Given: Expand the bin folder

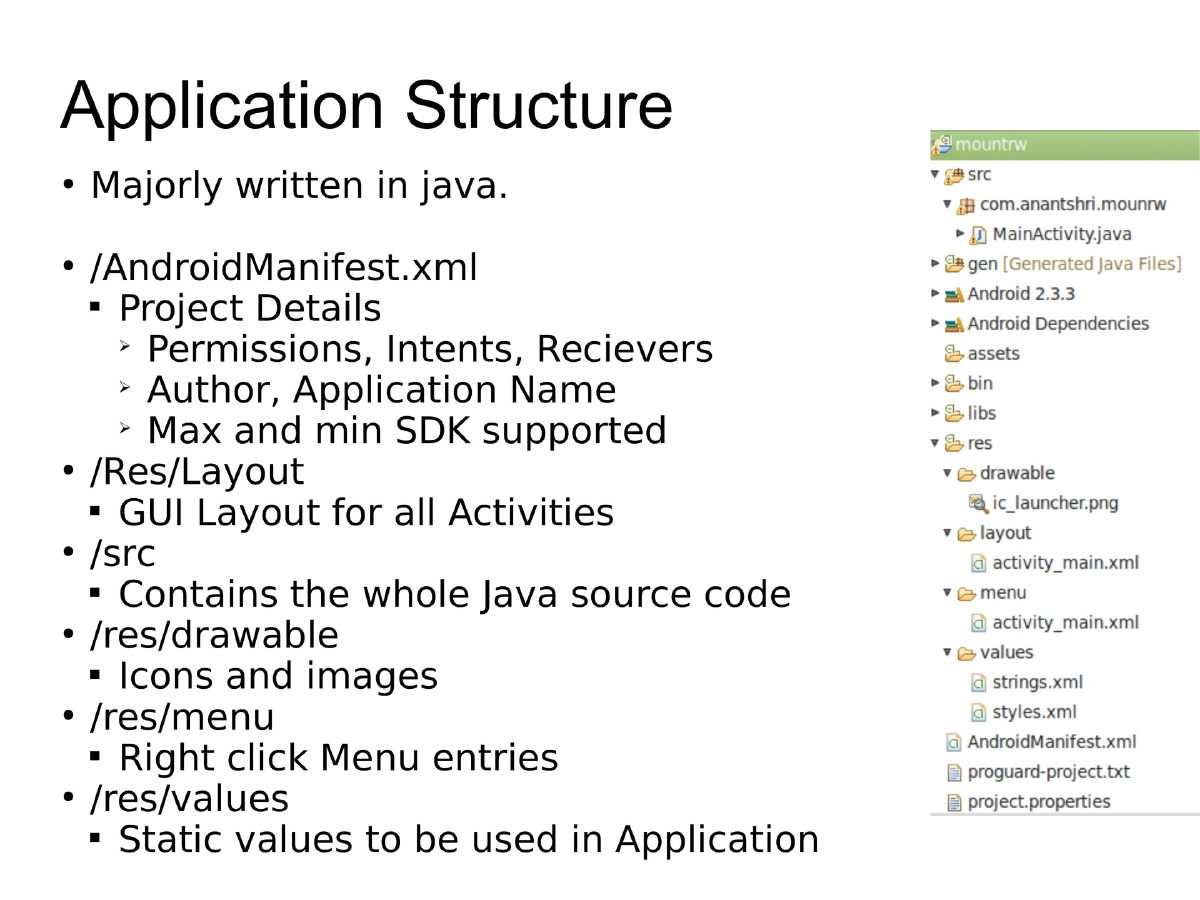Looking at the screenshot, I should pyautogui.click(x=934, y=383).
